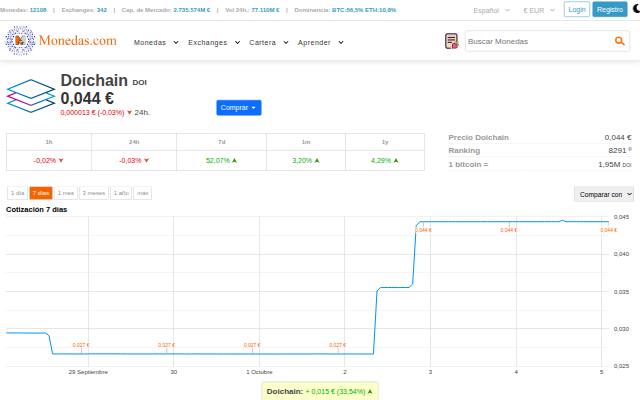640x400 pixels.
Task: Click the 24h change 0,000013 € (-0,03%) text
Action: [92, 112]
